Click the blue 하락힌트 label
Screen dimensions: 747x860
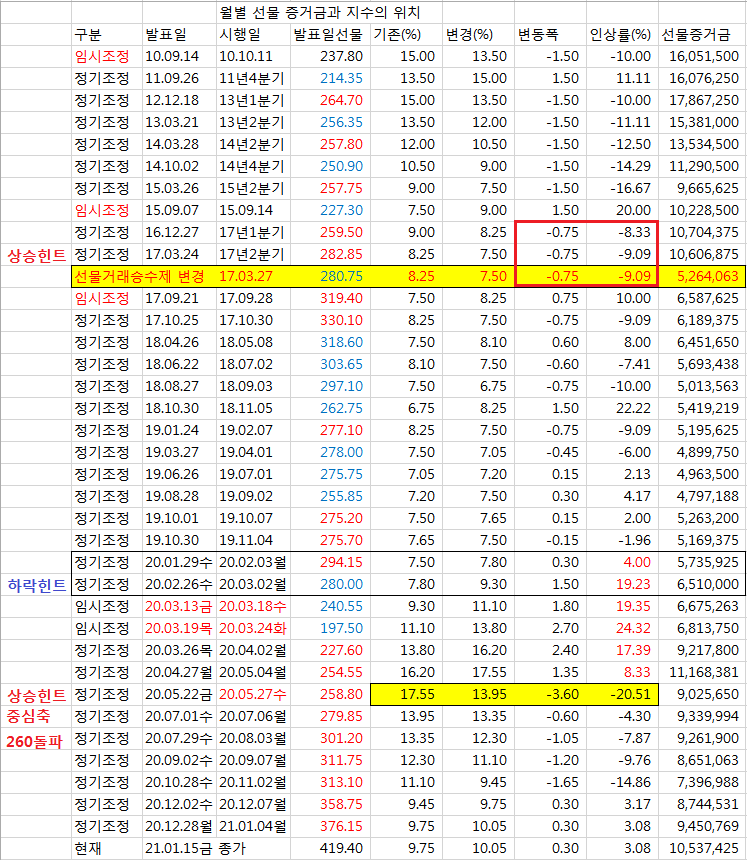click(36, 586)
